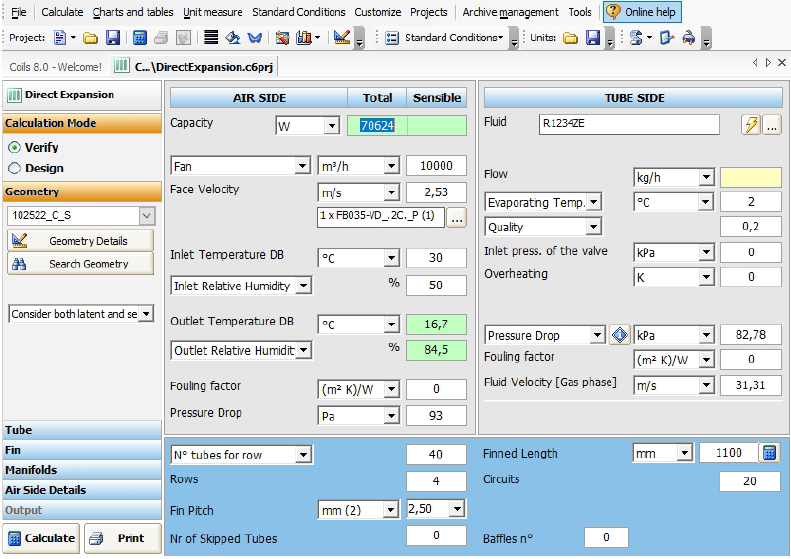
Task: Click the Pressure Drop diamond info icon
Action: pyautogui.click(x=619, y=336)
